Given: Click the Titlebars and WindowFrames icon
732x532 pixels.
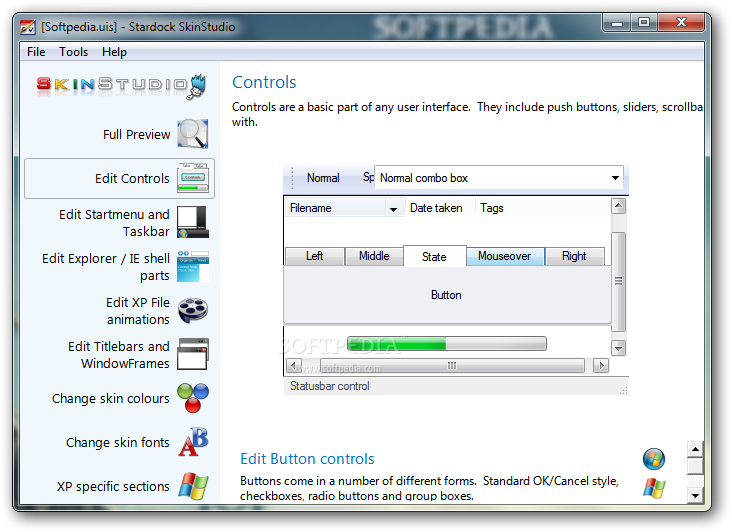Looking at the screenshot, I should (x=193, y=354).
